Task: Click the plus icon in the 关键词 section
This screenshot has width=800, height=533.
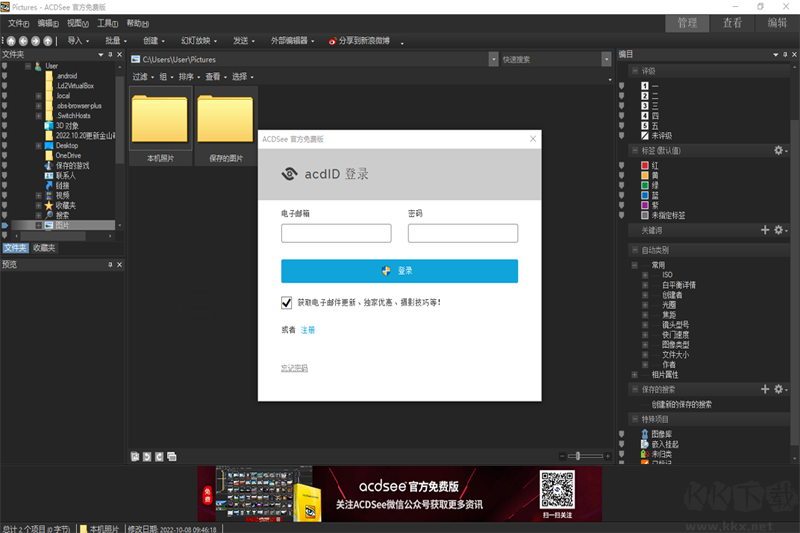Action: [766, 230]
